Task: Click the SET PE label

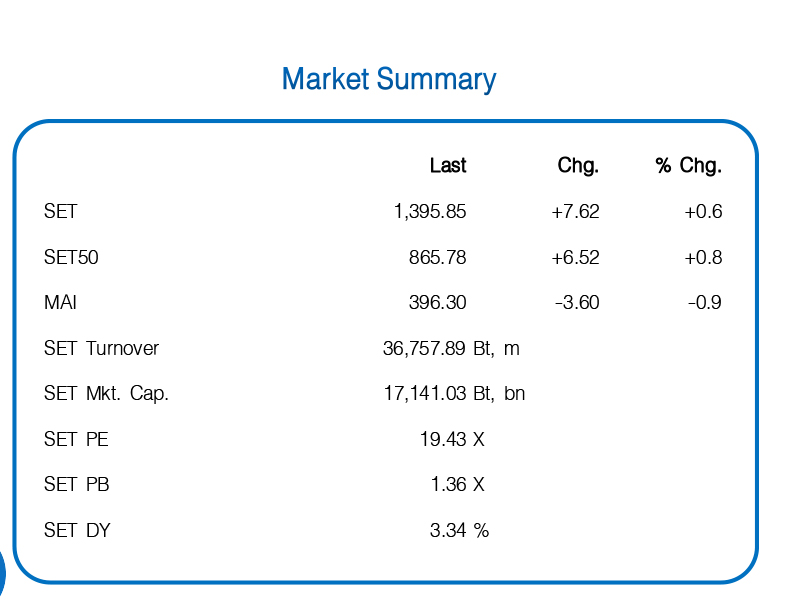Action: [76, 439]
